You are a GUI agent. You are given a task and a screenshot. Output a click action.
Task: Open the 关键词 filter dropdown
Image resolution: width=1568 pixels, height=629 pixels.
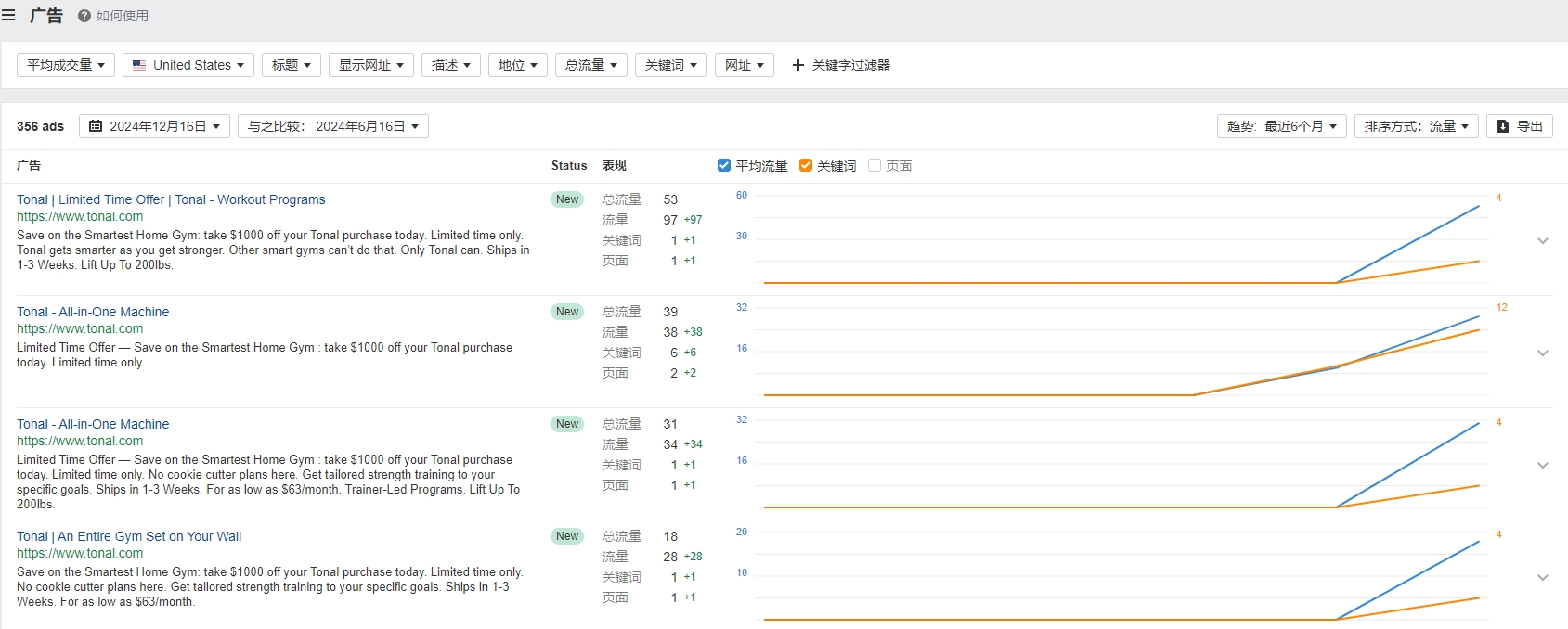(671, 65)
